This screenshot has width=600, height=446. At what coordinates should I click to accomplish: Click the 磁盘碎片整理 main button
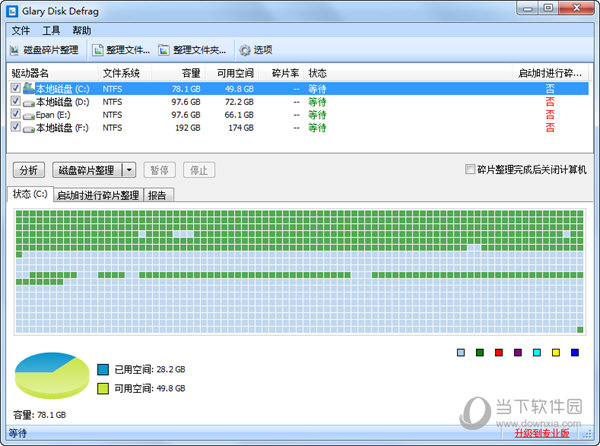point(87,170)
